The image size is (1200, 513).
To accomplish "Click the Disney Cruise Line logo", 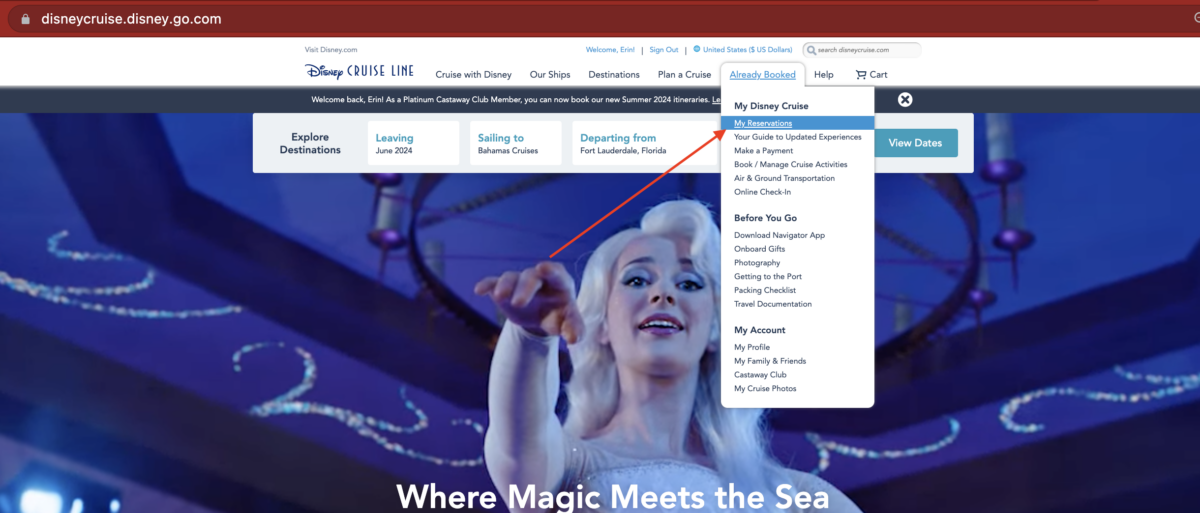I will [360, 73].
